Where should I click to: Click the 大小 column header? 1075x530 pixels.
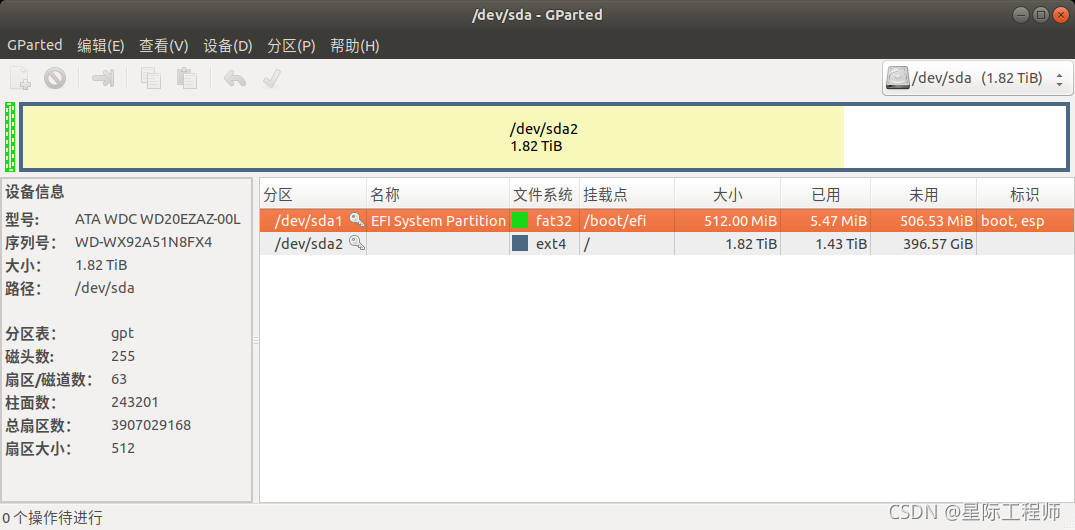click(727, 195)
